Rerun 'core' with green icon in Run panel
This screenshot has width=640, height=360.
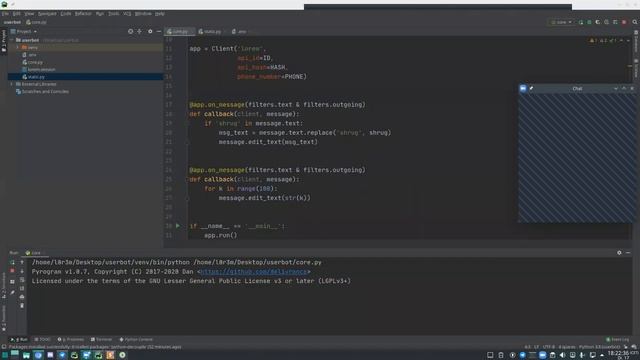pos(12,262)
